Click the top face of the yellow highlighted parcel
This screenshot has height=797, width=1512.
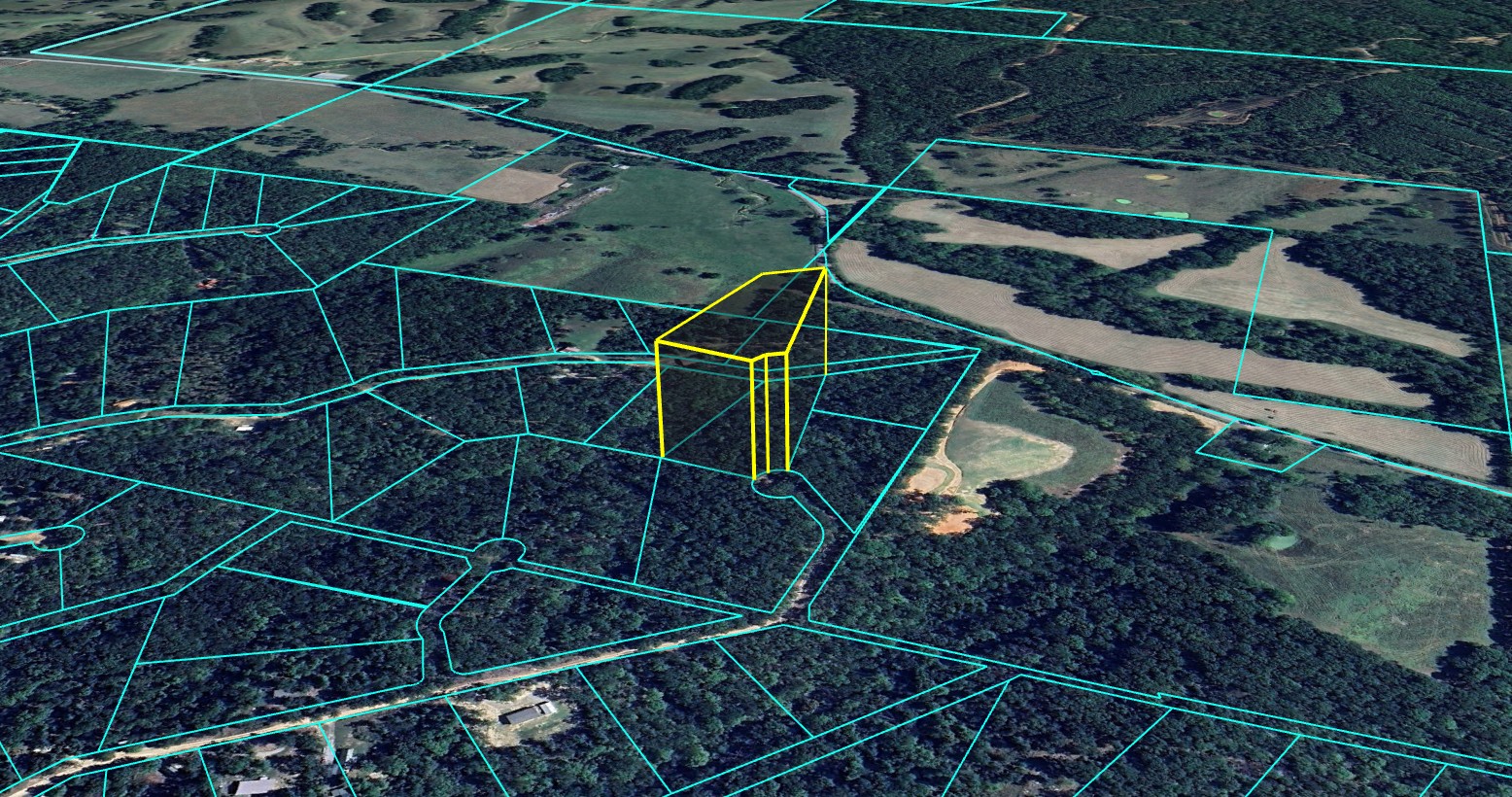click(x=743, y=315)
